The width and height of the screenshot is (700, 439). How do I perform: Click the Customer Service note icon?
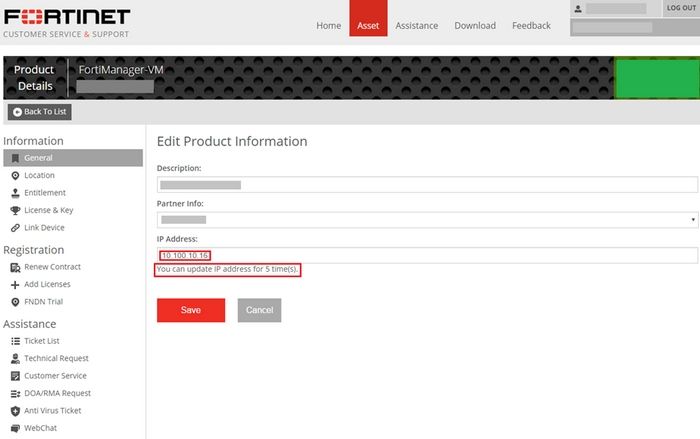pyautogui.click(x=15, y=376)
